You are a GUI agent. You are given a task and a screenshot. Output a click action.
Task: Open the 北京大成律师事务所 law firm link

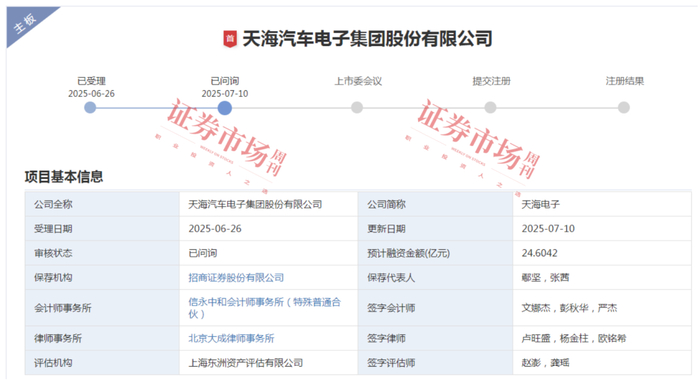tap(231, 339)
